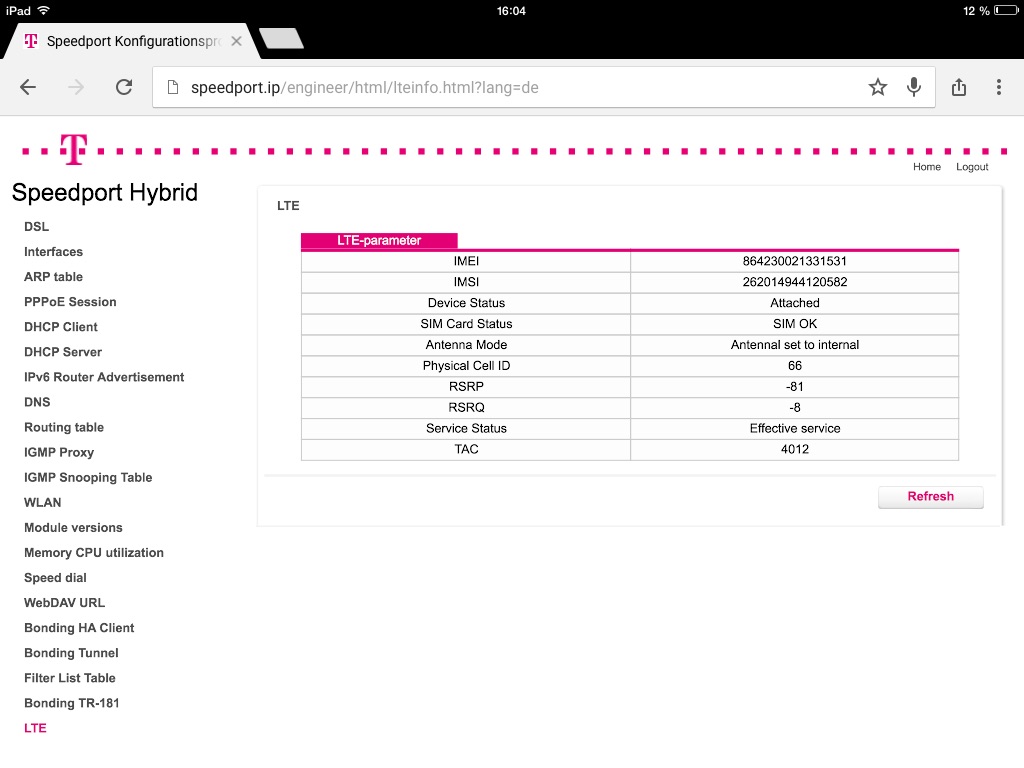Tap the microphone voice search icon

tap(914, 87)
